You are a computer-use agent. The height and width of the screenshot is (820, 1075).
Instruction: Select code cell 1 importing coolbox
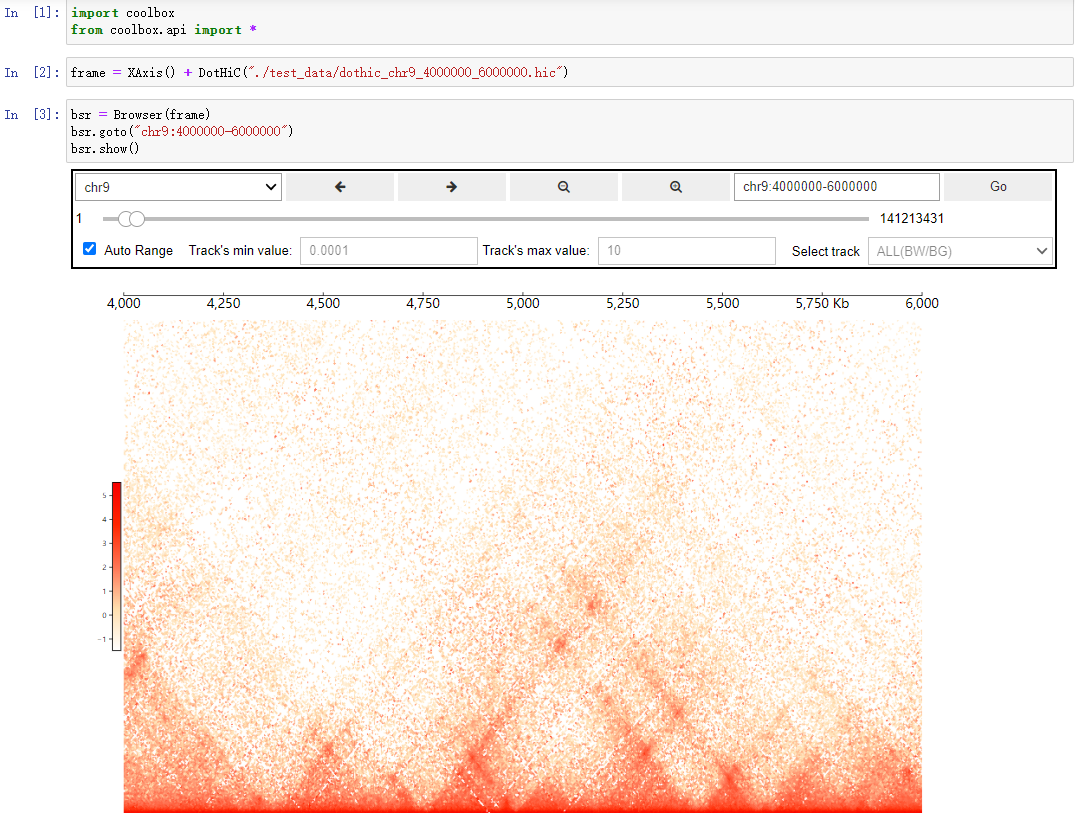tap(570, 22)
